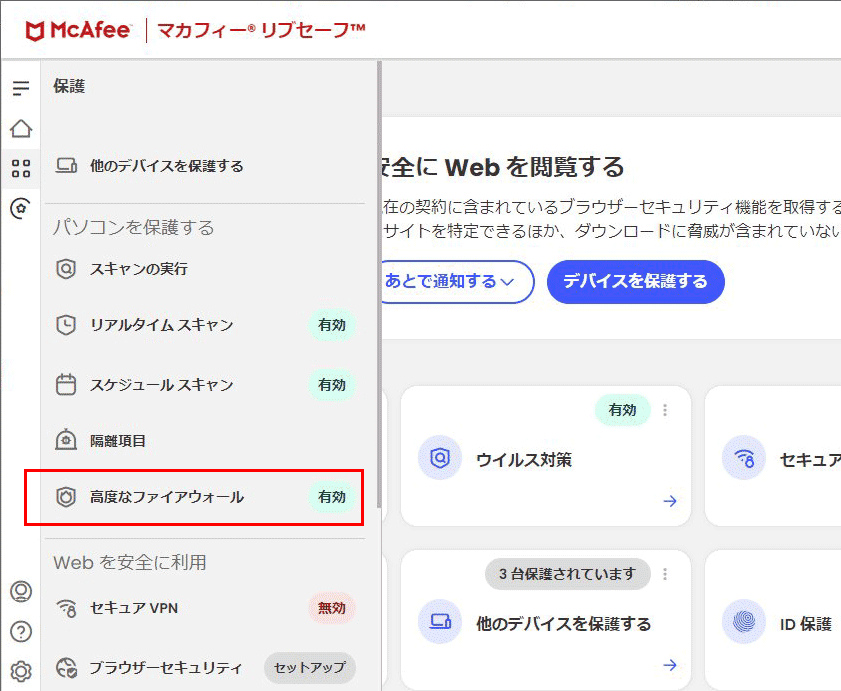
Task: Open the account profile icon
Action: 21,591
